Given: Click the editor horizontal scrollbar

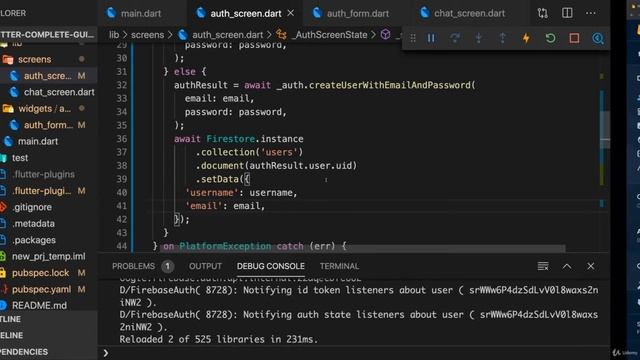Looking at the screenshot, I should point(362,248).
